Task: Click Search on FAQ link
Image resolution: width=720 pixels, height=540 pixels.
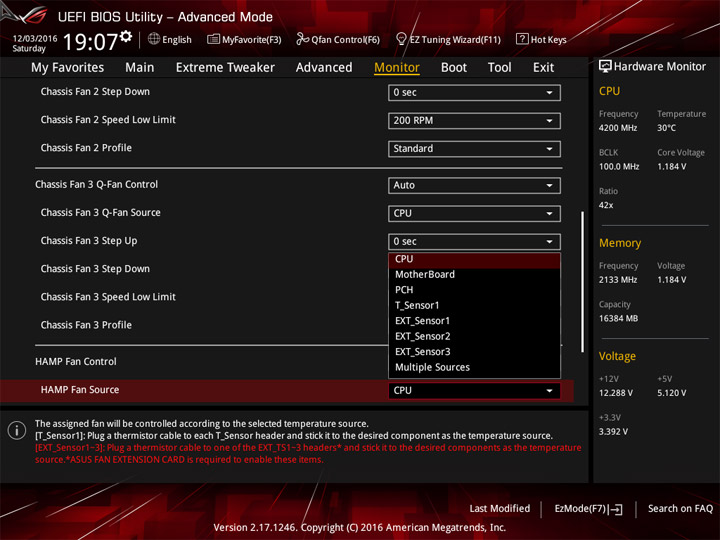Action: 680,509
